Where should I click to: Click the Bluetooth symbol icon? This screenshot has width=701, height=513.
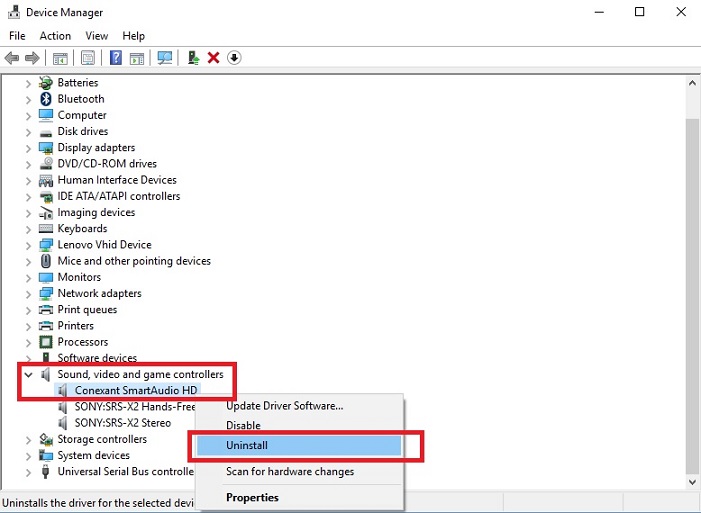pyautogui.click(x=46, y=99)
